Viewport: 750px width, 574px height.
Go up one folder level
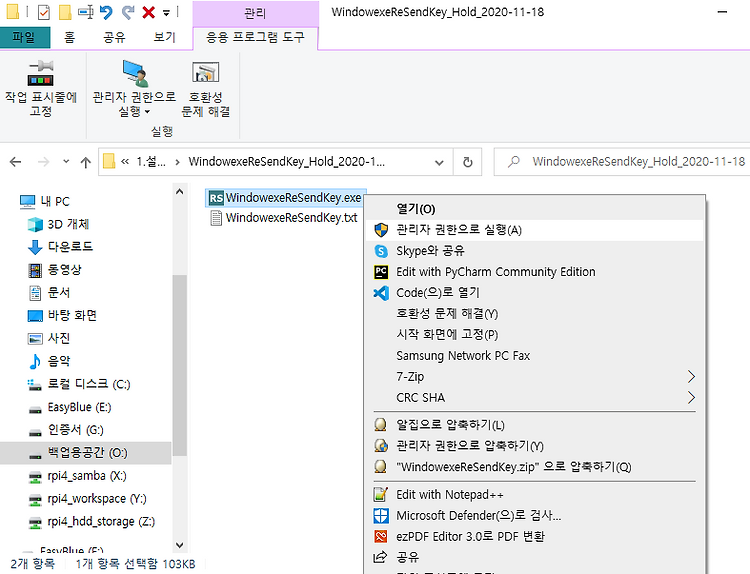[x=86, y=163]
